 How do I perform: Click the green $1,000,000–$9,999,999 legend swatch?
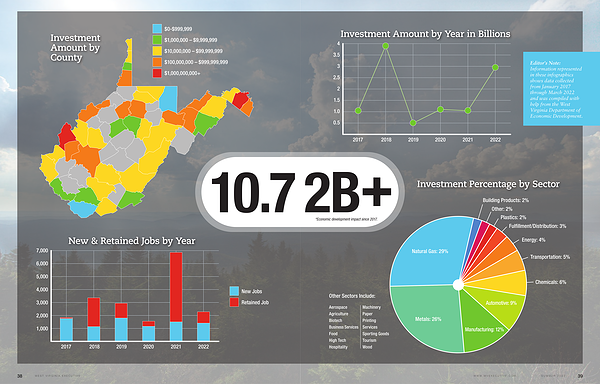tap(157, 40)
